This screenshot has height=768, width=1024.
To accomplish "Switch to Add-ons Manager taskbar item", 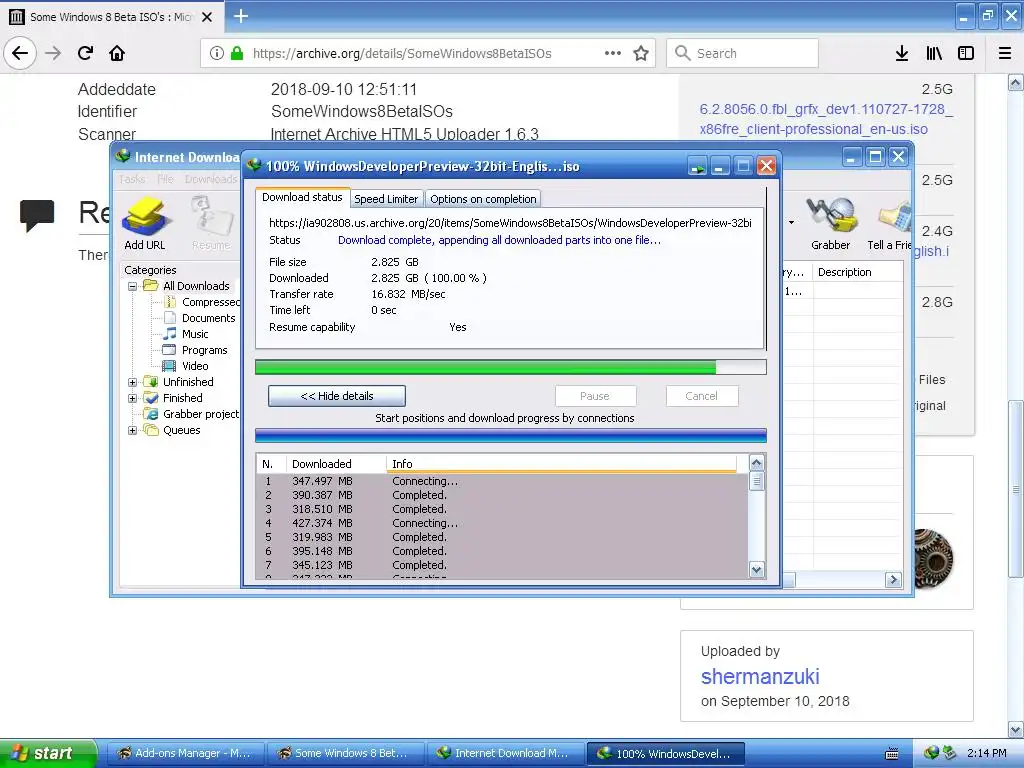I will click(185, 753).
